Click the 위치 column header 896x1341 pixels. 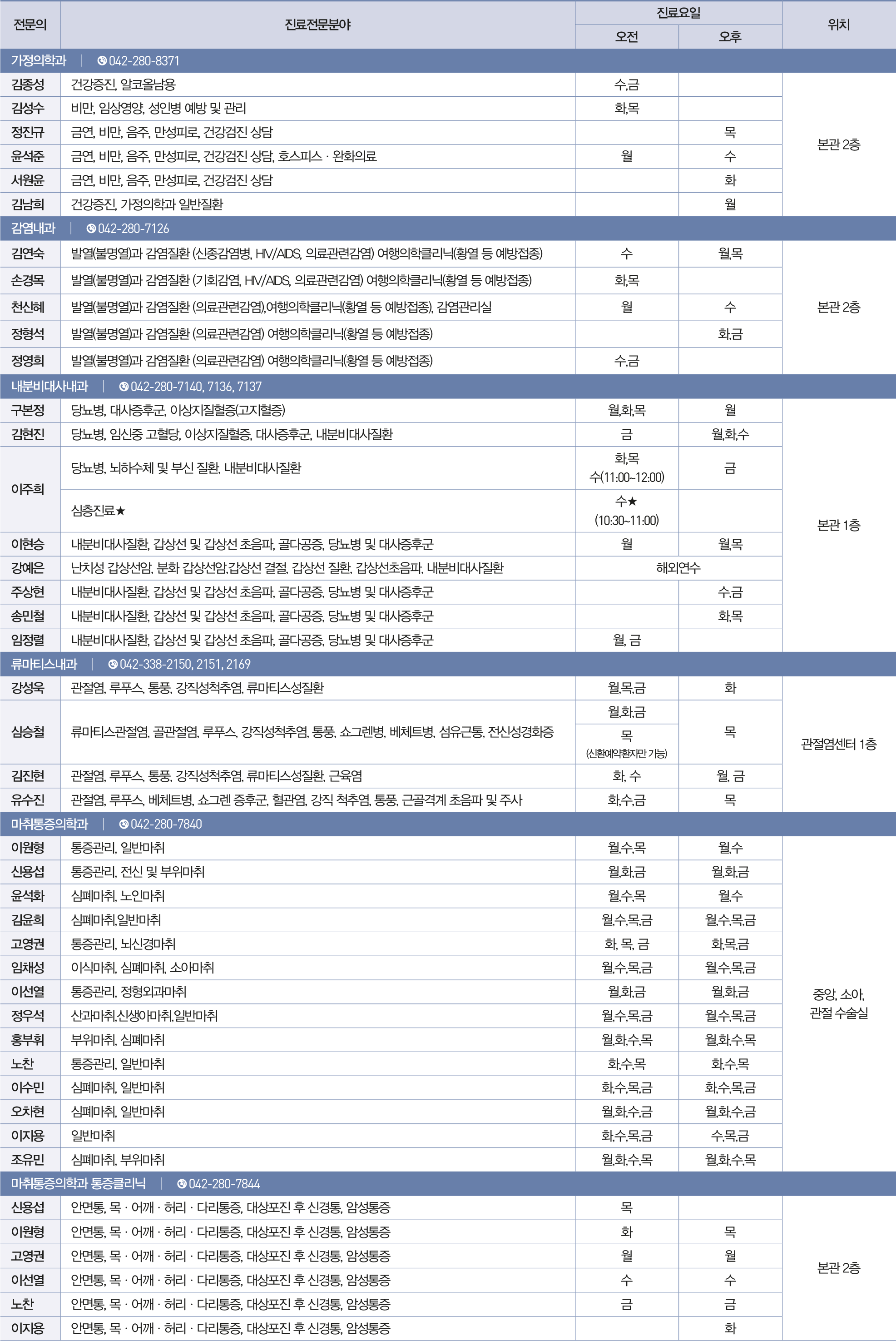point(838,25)
